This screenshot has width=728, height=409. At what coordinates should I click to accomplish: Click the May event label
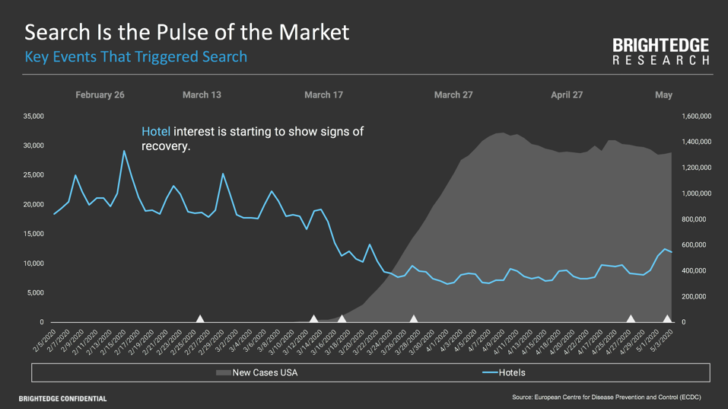click(663, 95)
